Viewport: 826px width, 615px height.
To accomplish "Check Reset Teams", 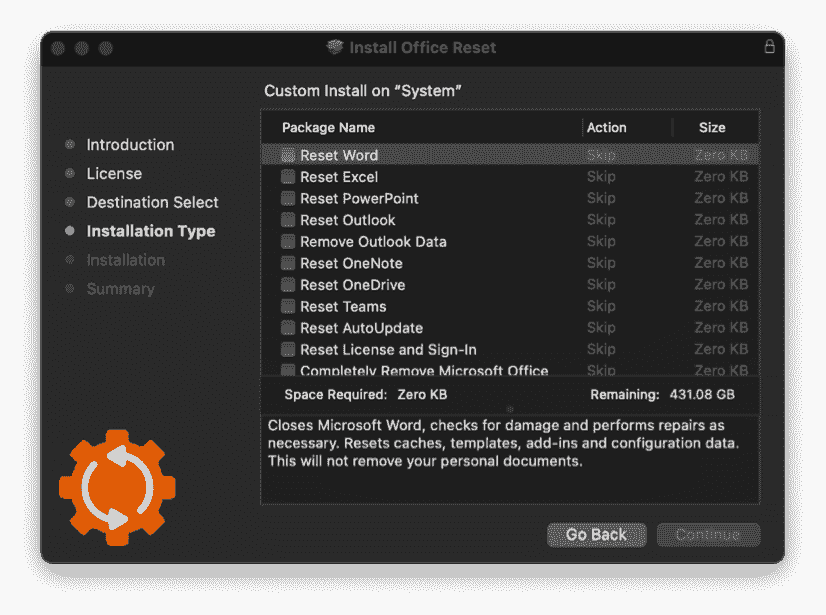I will point(286,306).
